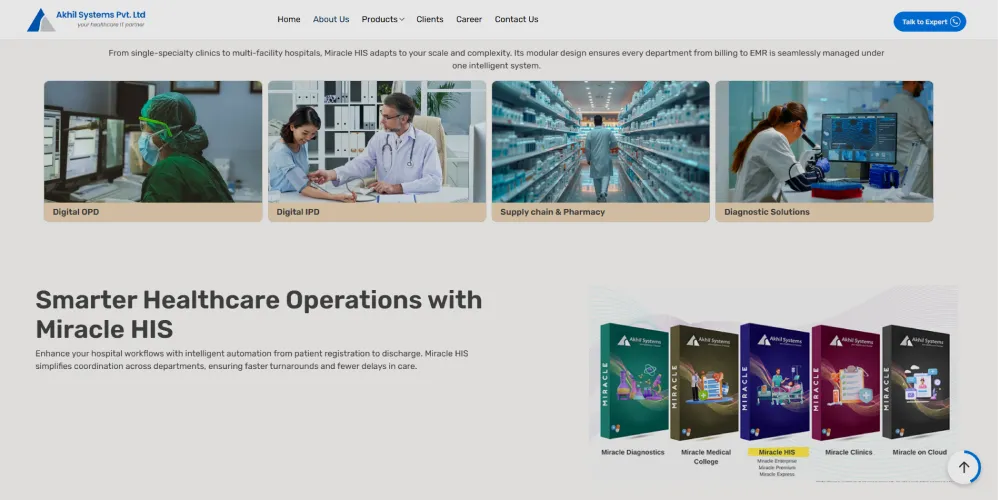Click the Miracle Clinics caption
This screenshot has height=500, width=998.
[x=848, y=452]
